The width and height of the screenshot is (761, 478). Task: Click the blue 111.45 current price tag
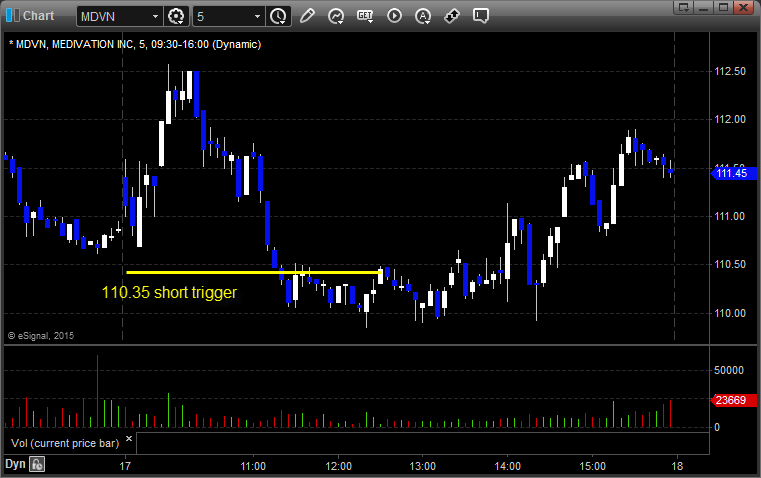point(733,173)
